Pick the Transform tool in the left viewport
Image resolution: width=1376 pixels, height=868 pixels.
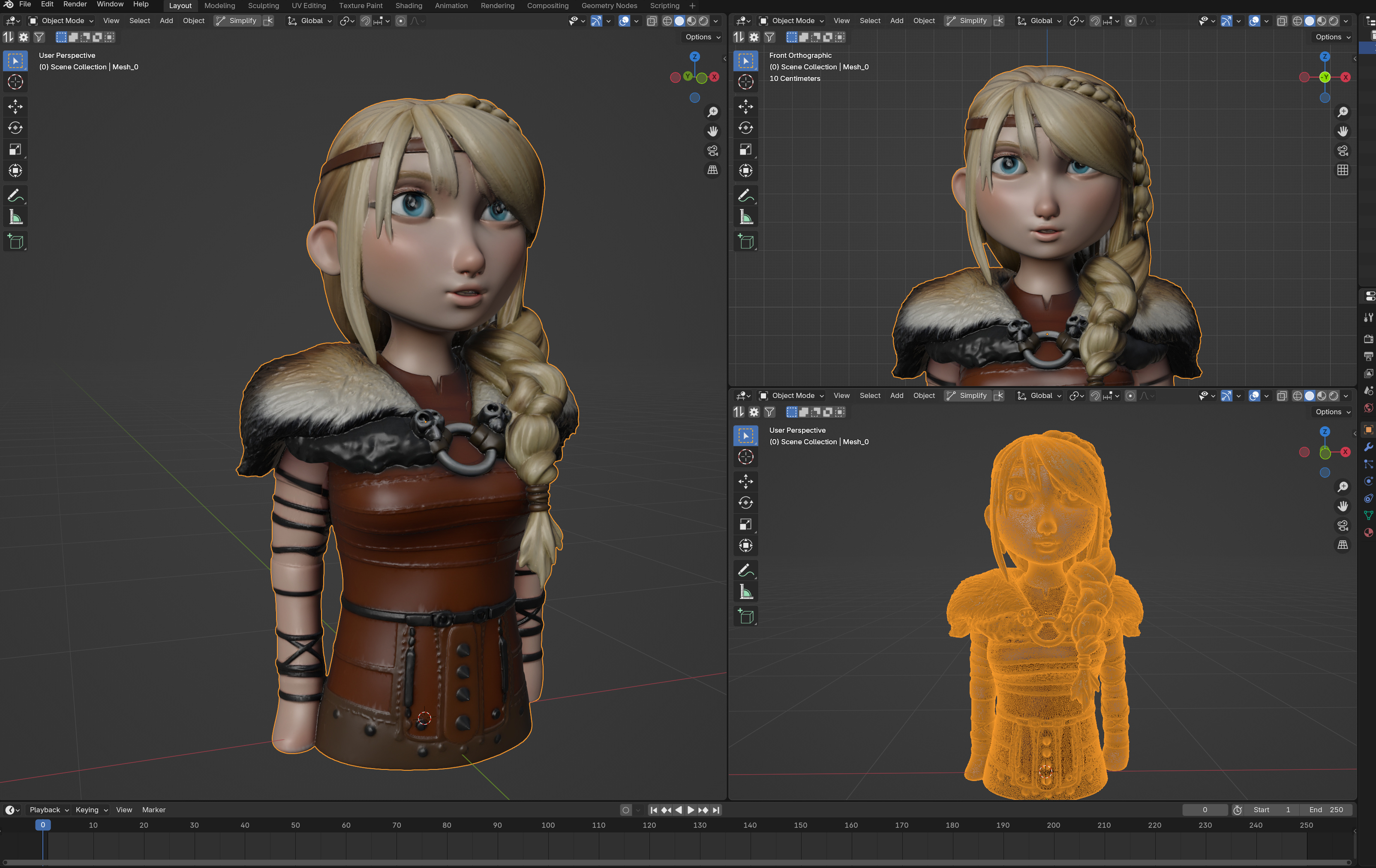click(15, 171)
